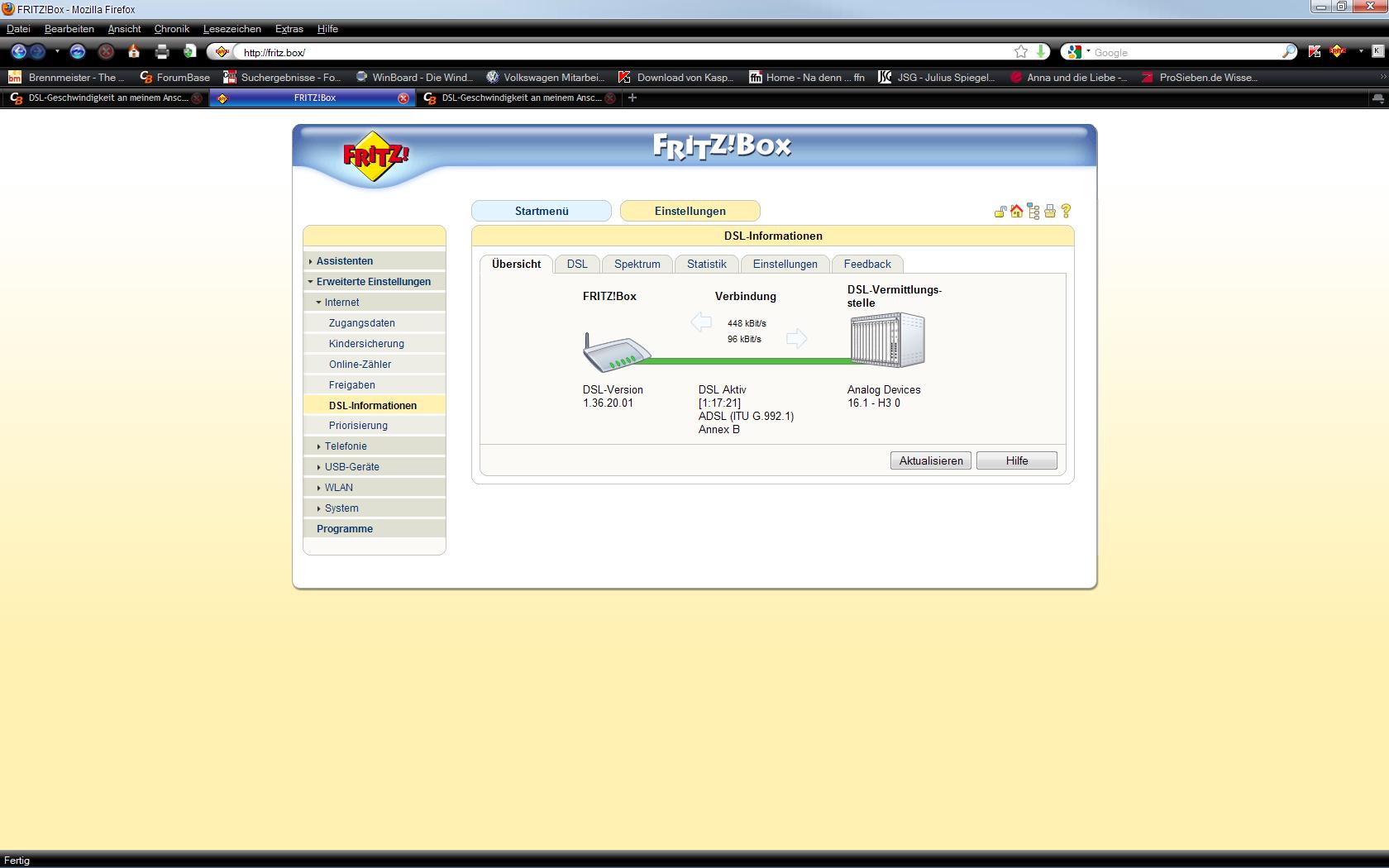Show more bookmarks with chevron
This screenshot has width=1389, height=868.
click(1382, 78)
